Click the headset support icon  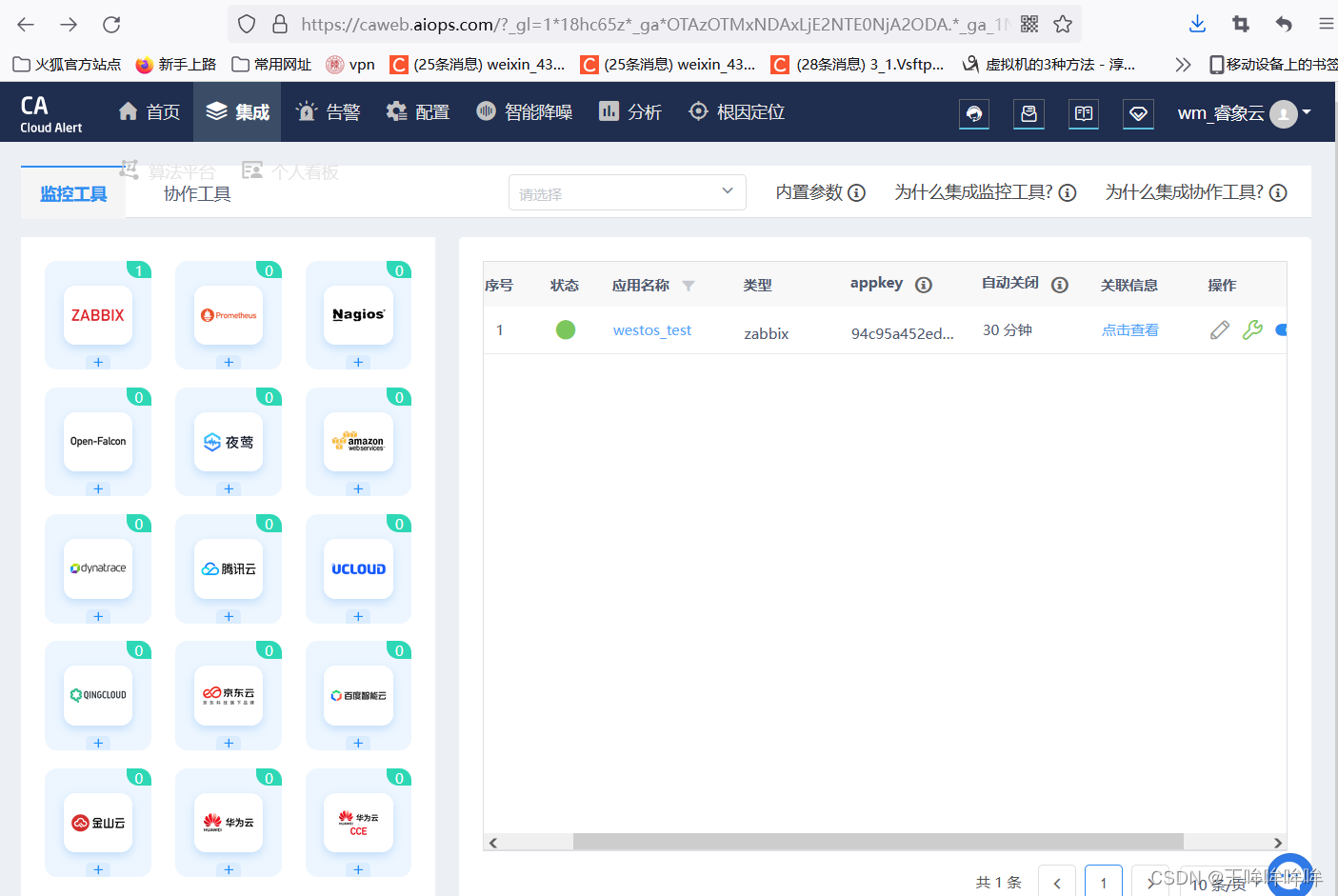coord(974,113)
